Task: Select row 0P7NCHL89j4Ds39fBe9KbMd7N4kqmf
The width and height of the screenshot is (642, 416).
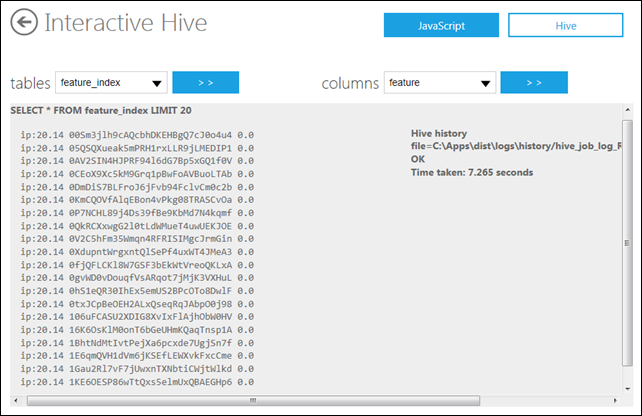Action: [137, 213]
